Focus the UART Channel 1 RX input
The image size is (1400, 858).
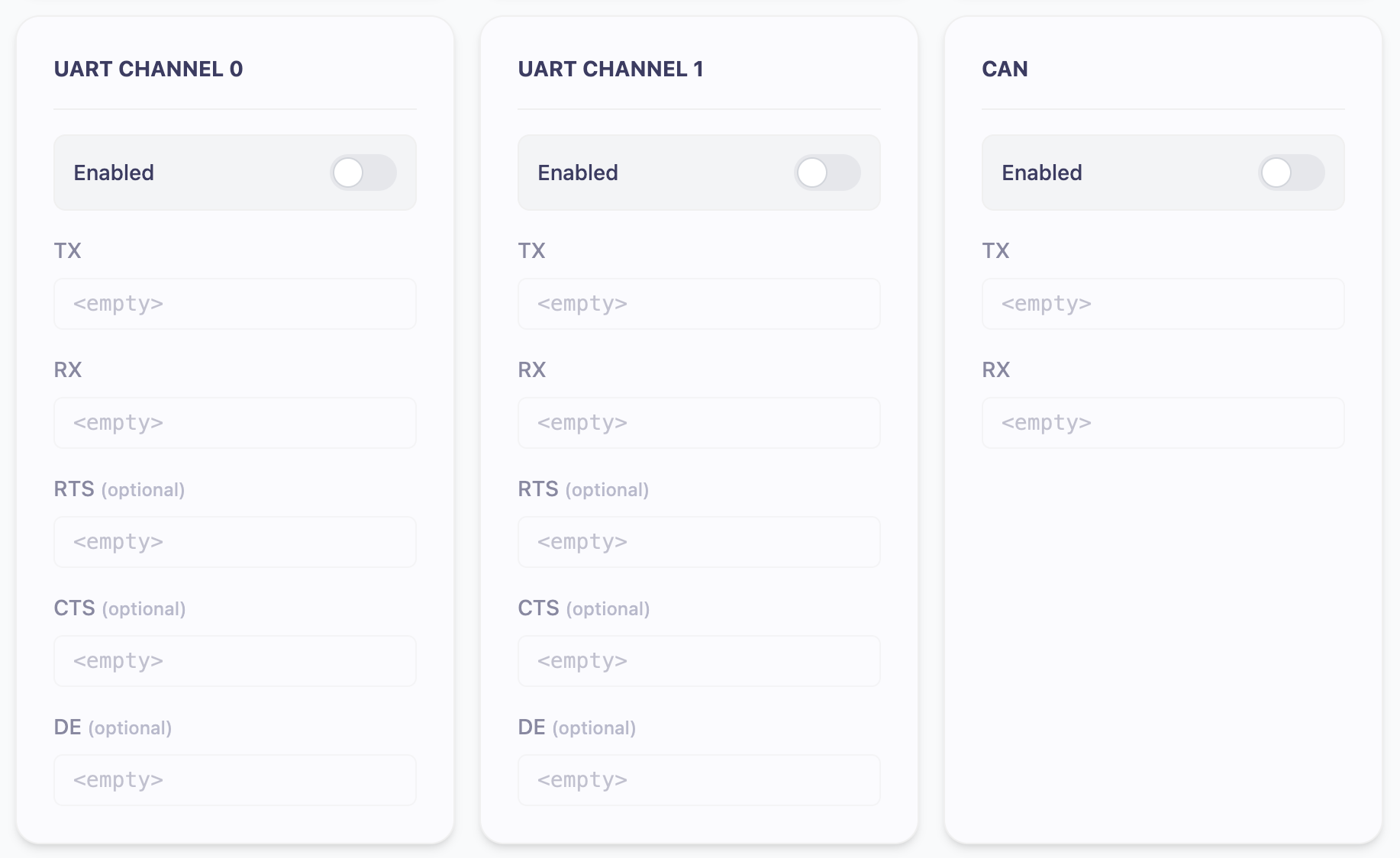point(699,423)
